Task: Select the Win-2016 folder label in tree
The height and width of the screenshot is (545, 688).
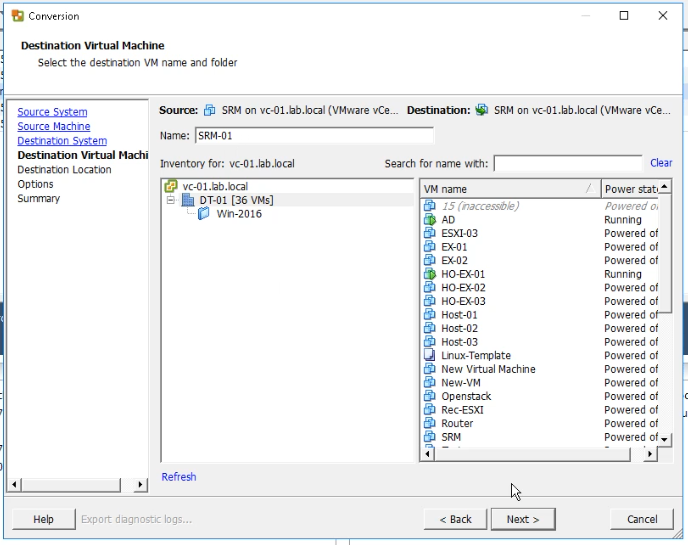Action: (239, 214)
